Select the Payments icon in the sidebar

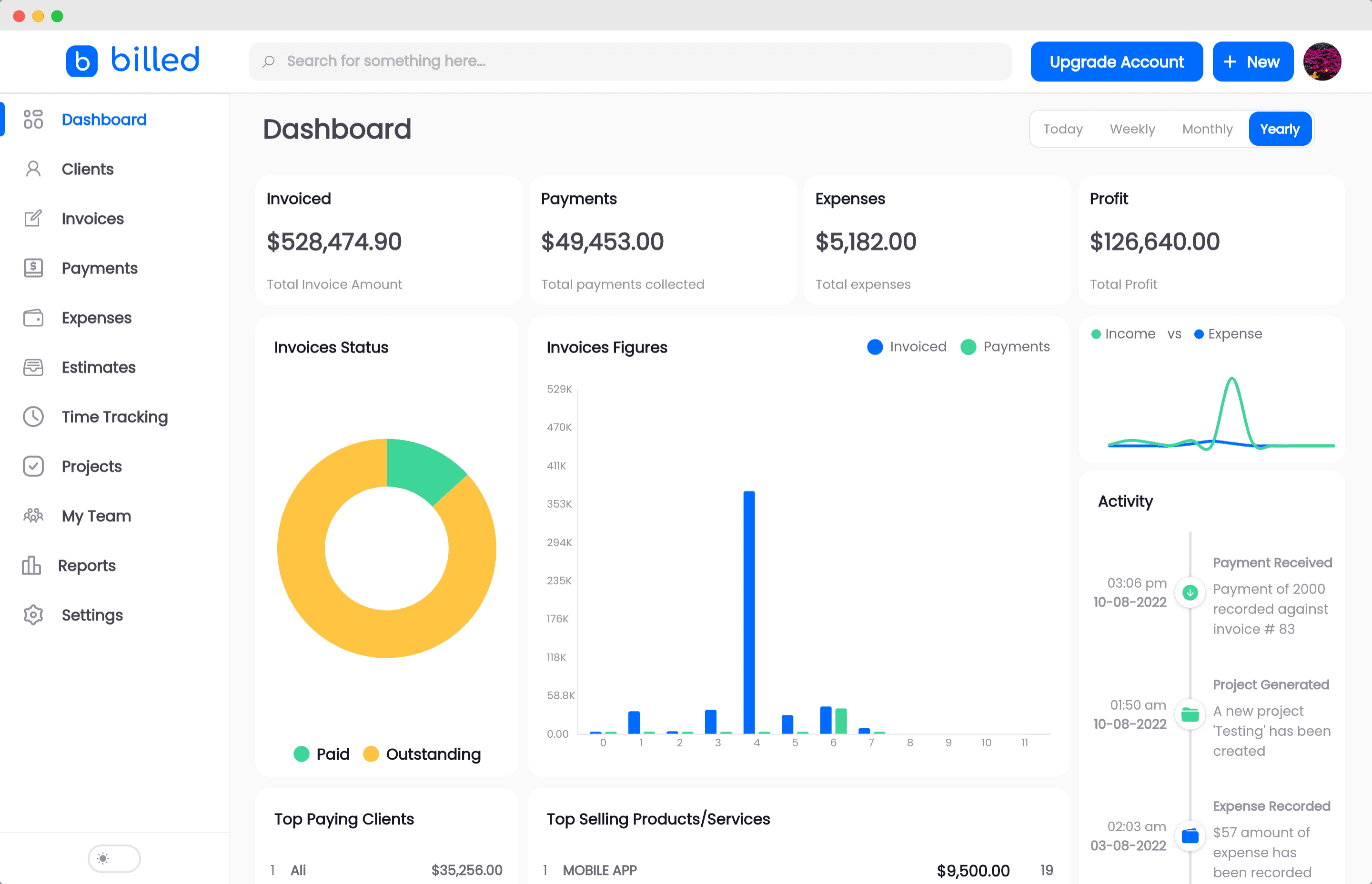click(x=33, y=268)
